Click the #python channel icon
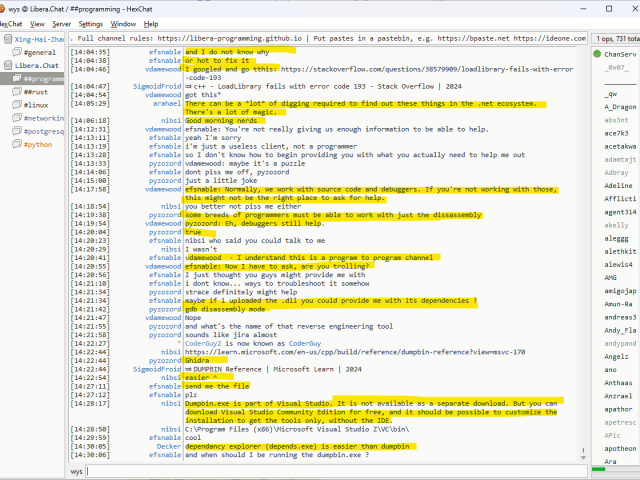The height and width of the screenshot is (480, 640). [16, 143]
